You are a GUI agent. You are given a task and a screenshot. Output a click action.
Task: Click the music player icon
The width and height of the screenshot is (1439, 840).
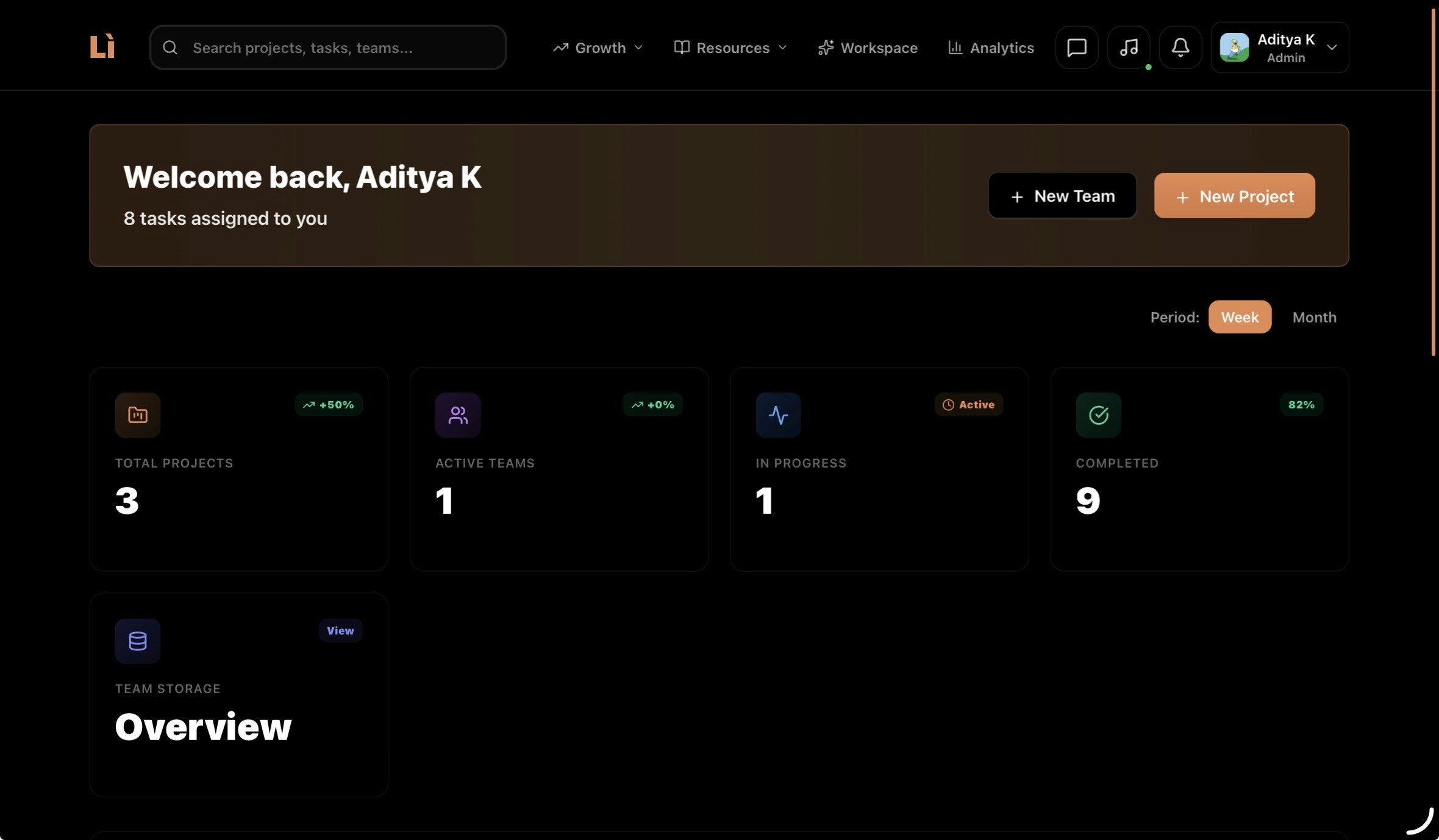click(1127, 47)
